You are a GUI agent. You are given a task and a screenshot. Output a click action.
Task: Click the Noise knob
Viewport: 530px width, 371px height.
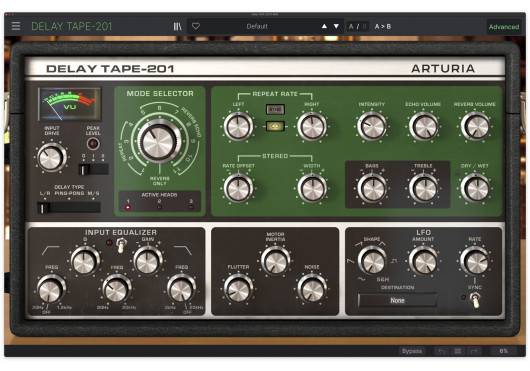point(312,289)
